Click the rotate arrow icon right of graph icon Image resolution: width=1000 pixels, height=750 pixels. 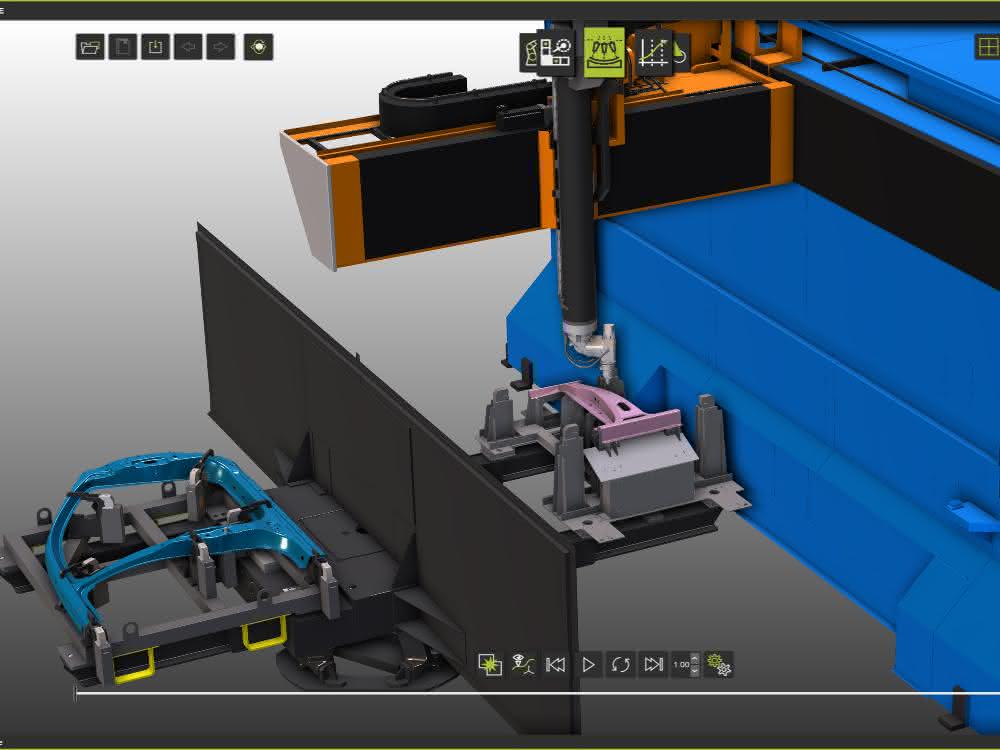click(x=680, y=53)
